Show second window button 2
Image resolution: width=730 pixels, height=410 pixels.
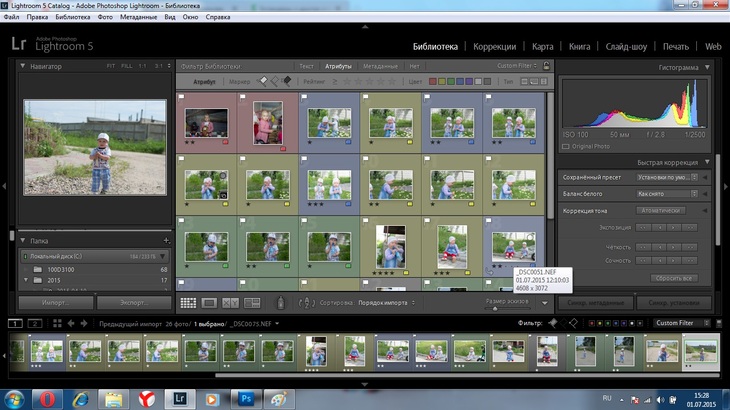pos(35,323)
